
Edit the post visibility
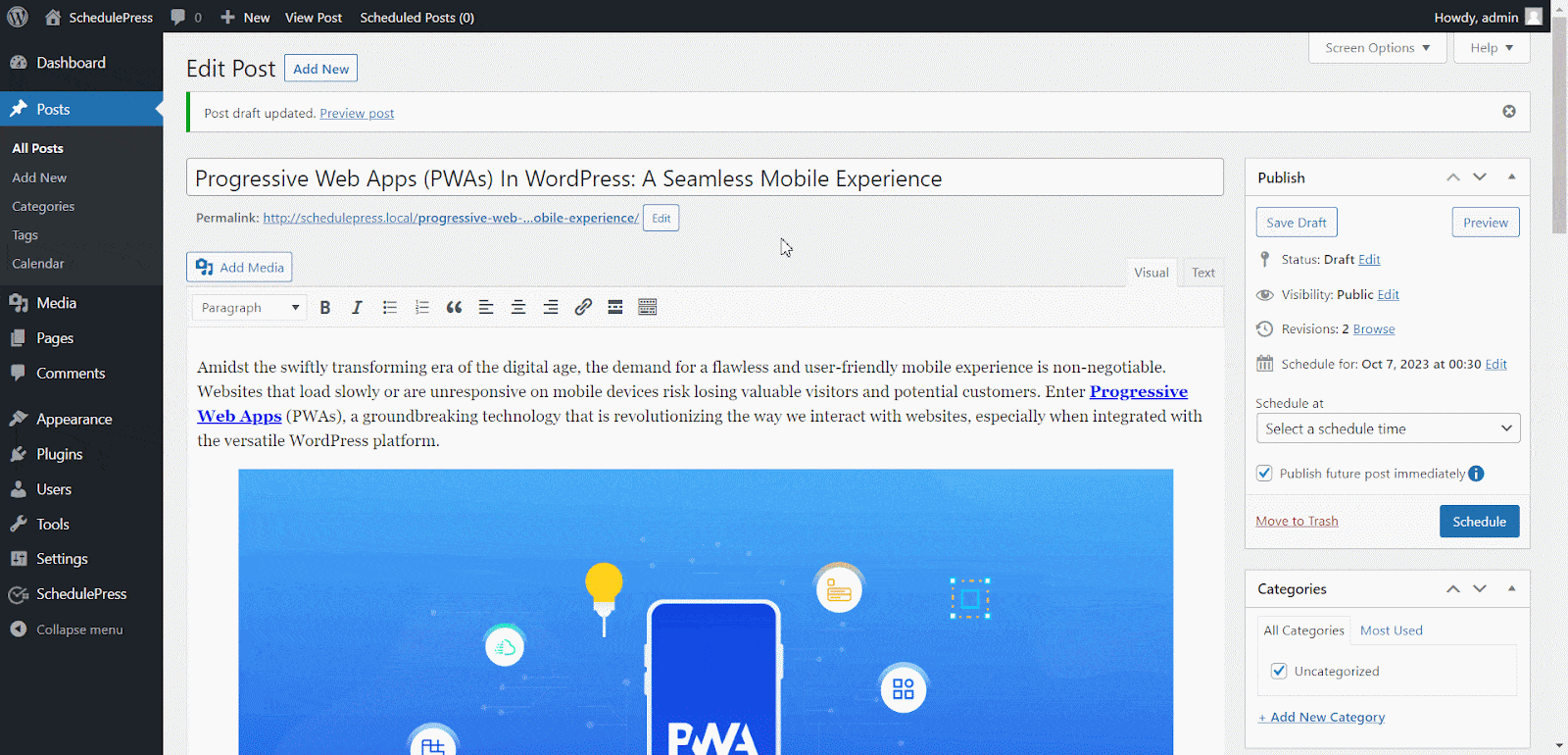tap(1388, 295)
